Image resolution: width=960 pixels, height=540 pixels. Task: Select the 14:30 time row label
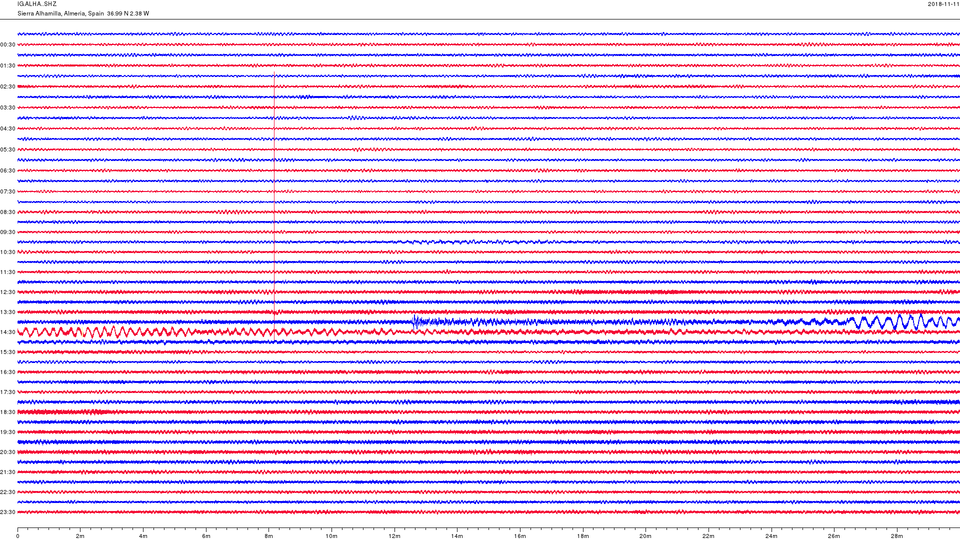click(x=7, y=332)
